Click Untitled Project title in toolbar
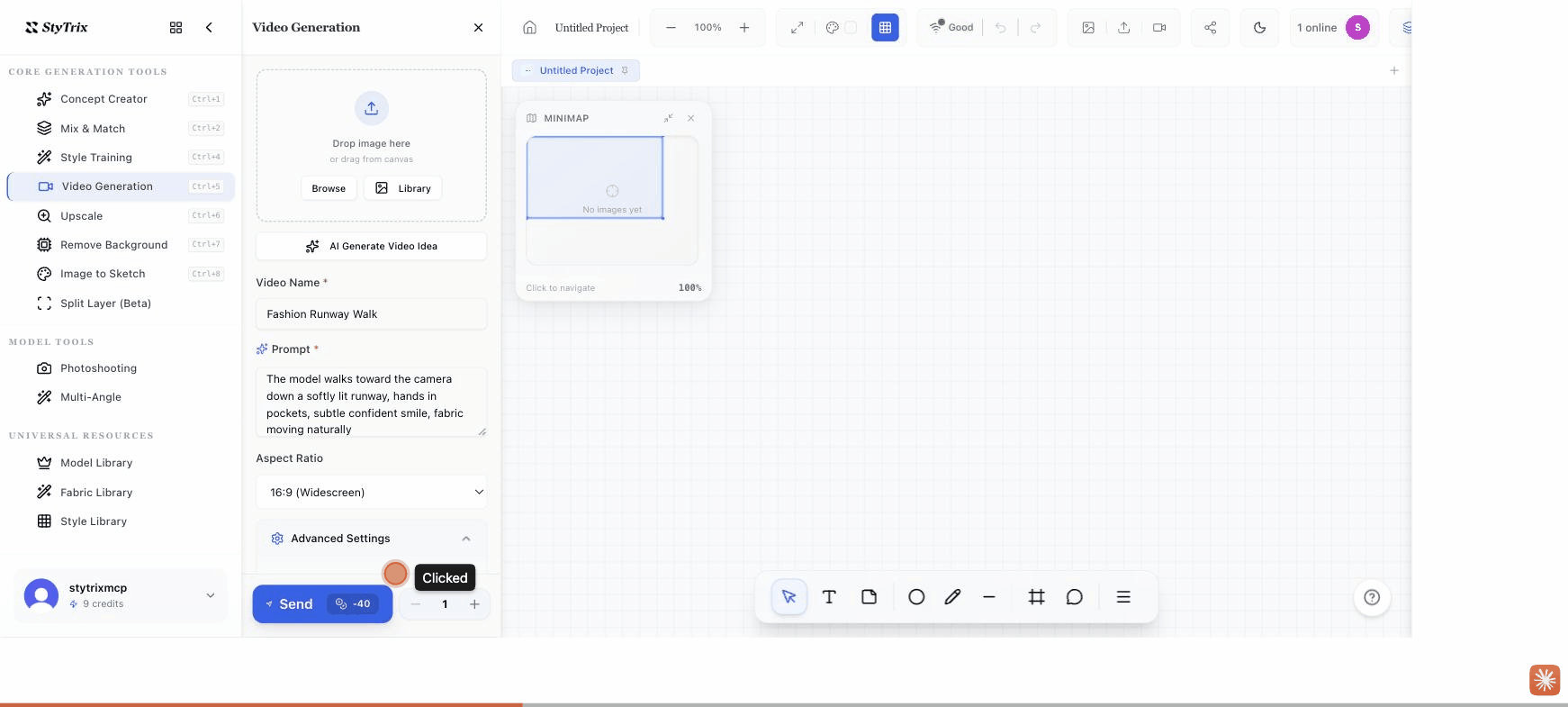 (x=591, y=28)
